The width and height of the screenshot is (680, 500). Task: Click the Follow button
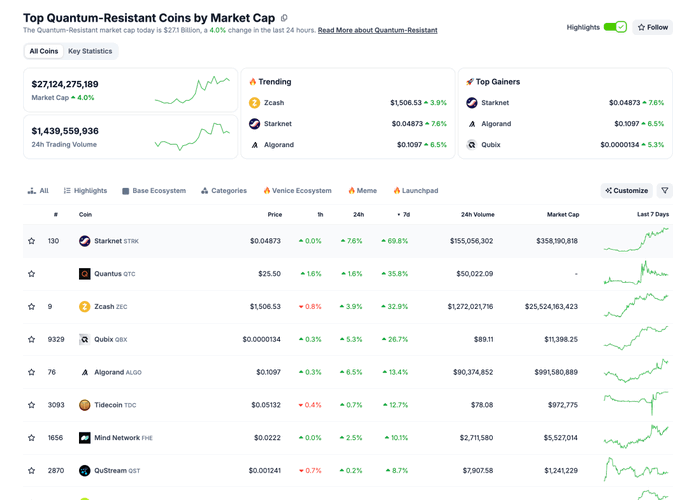(653, 27)
